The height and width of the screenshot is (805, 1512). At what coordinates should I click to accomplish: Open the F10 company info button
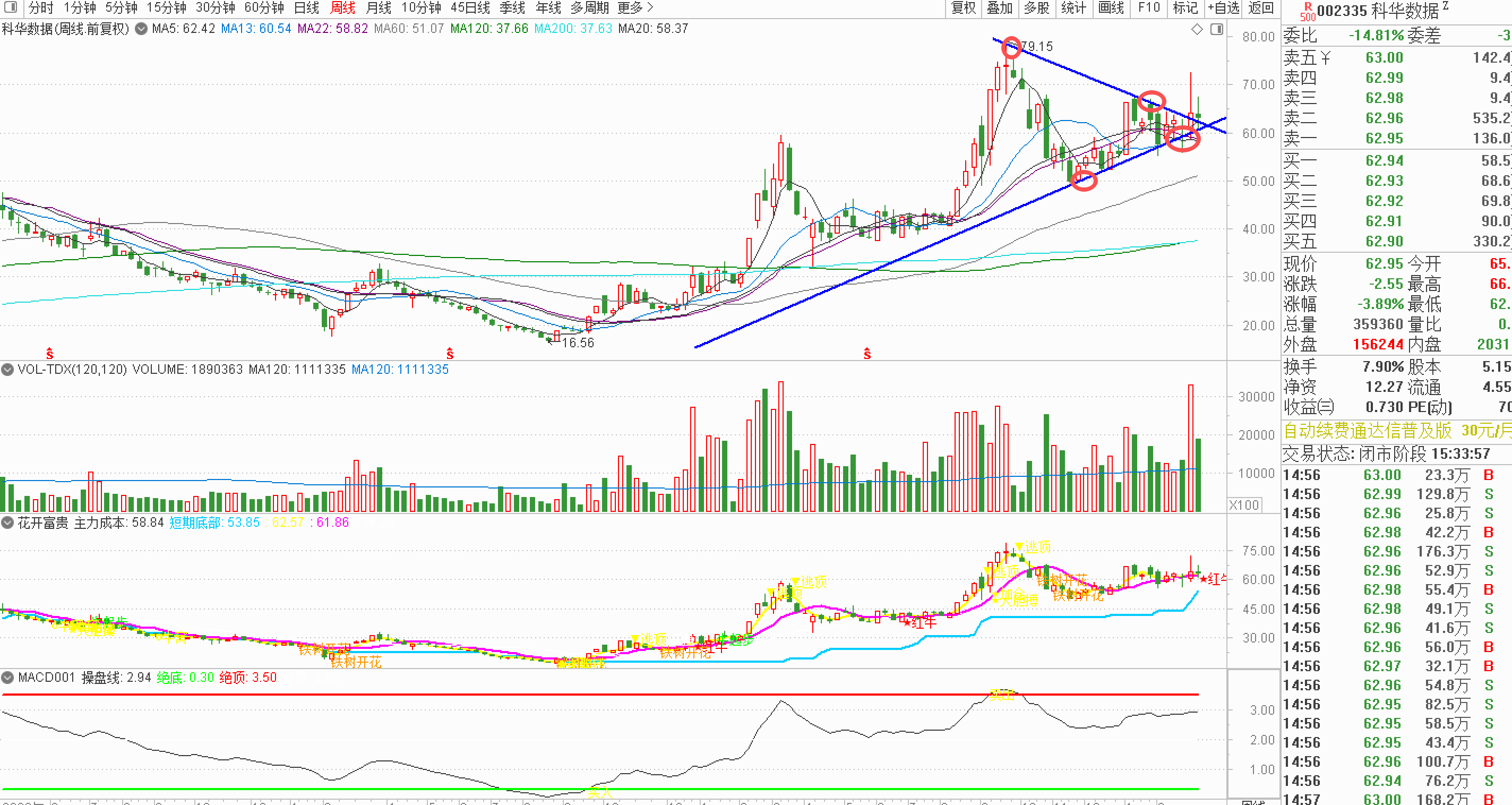point(1149,7)
